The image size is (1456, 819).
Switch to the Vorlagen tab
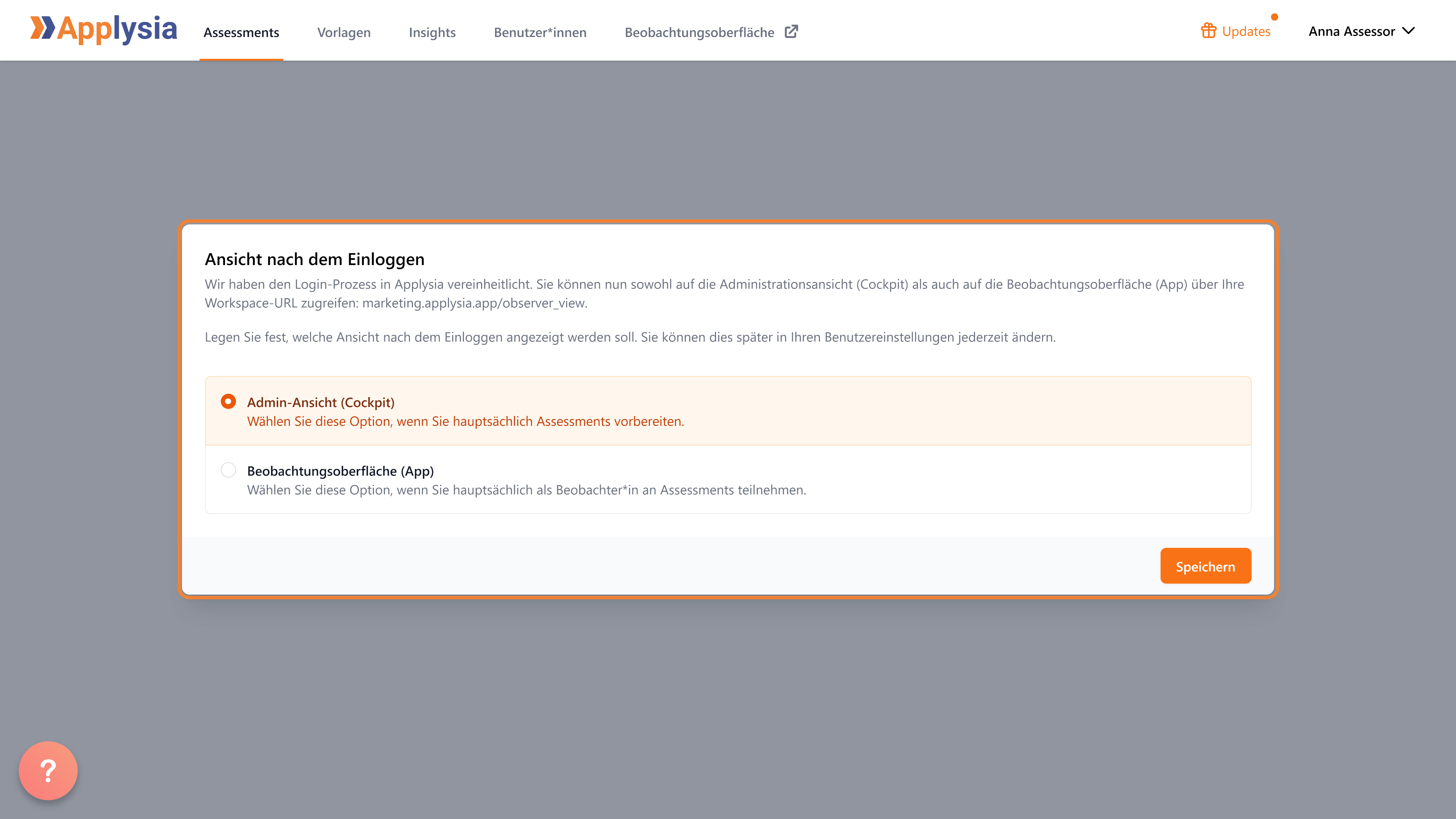(344, 32)
